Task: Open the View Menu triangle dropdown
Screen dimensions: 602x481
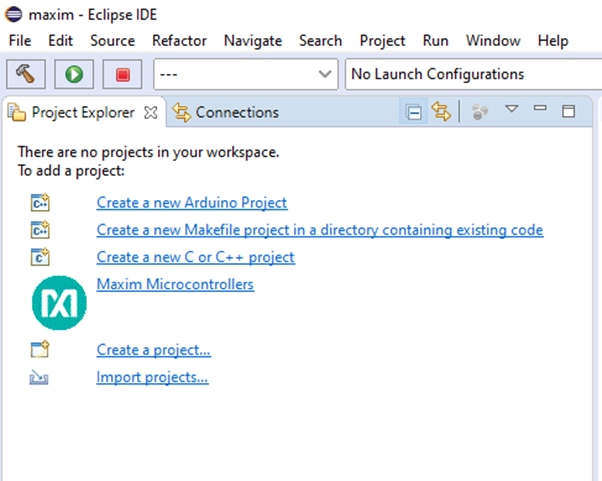Action: click(x=511, y=109)
